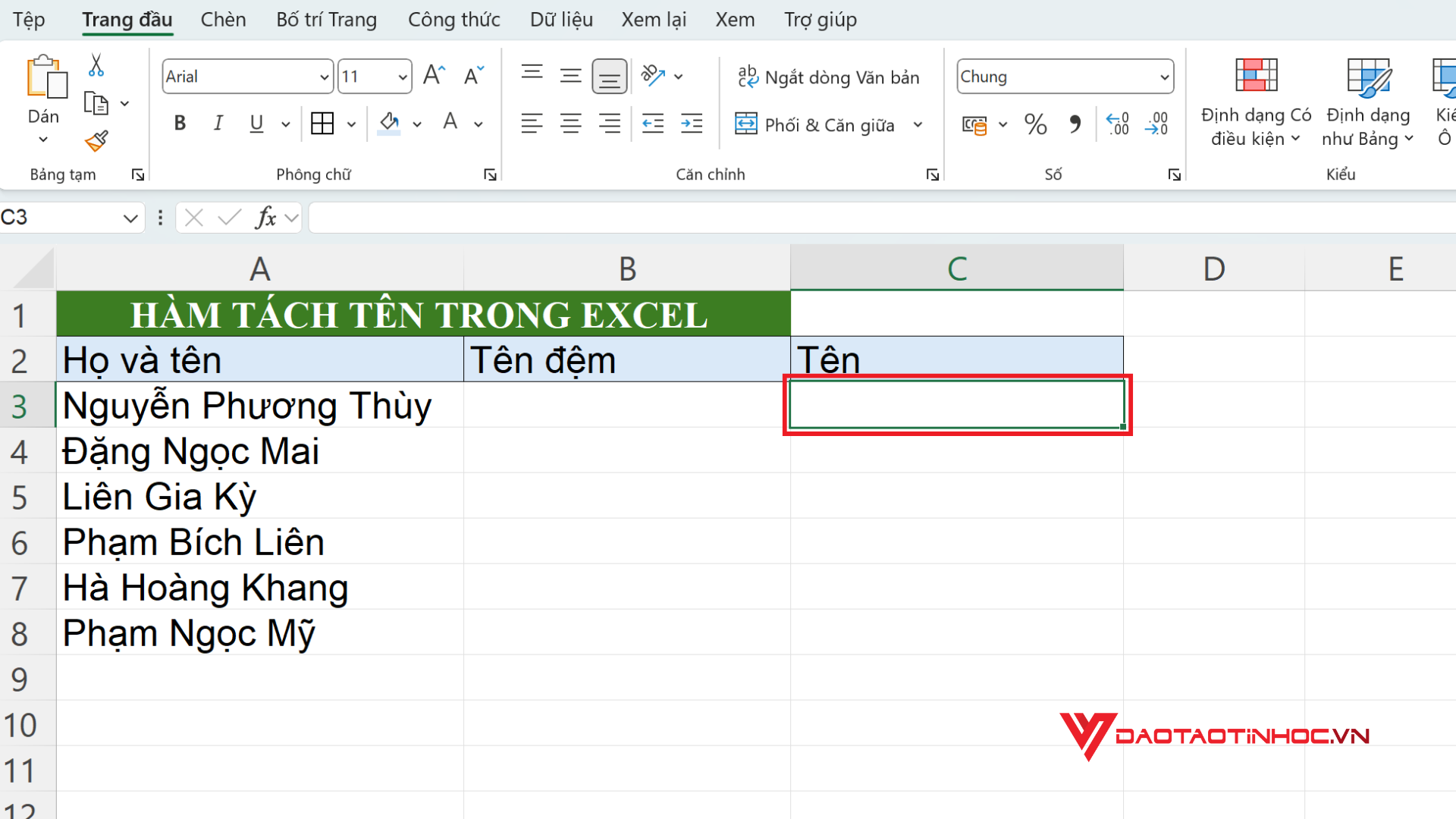Apply the fill color bucket swatch
1456x819 pixels.
click(389, 124)
